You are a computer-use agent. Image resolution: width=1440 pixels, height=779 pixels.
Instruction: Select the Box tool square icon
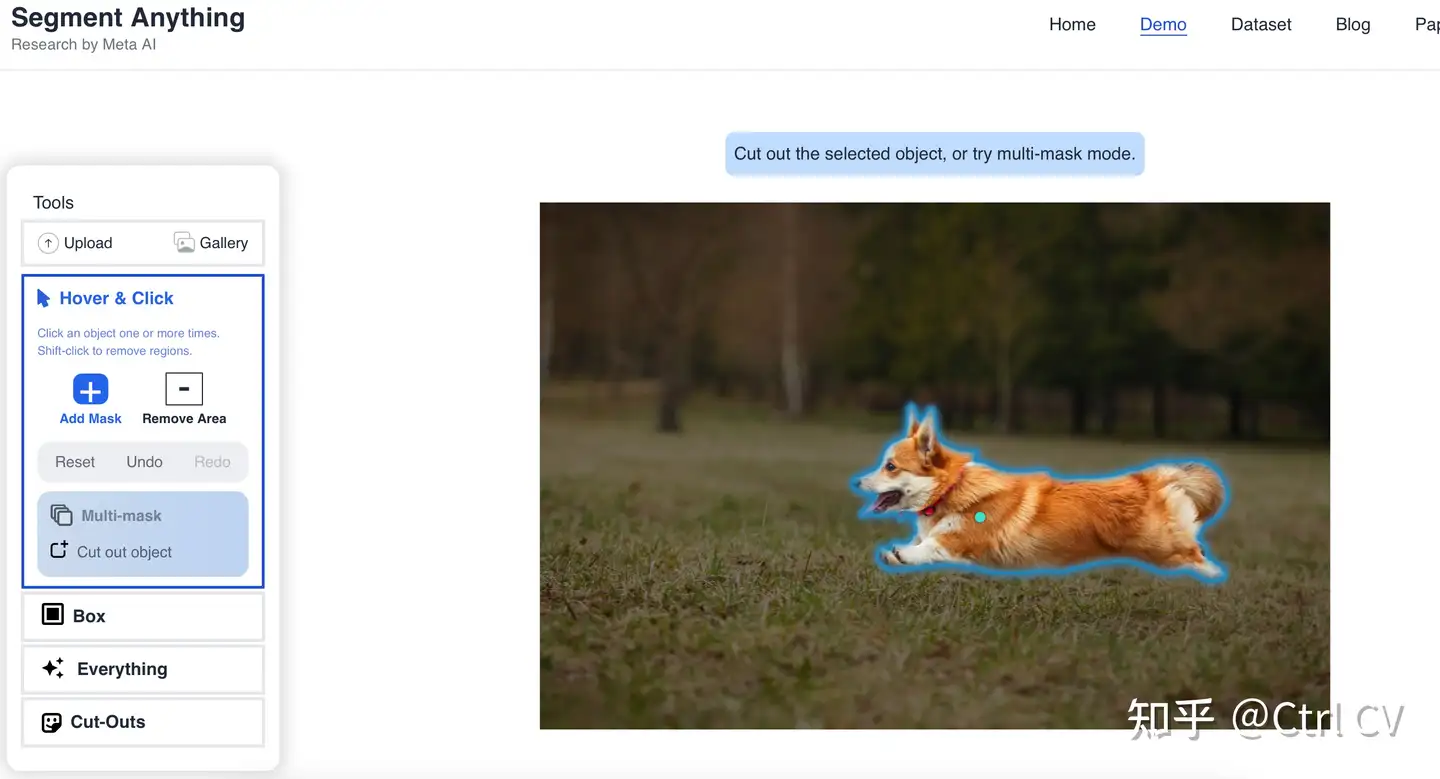pyautogui.click(x=52, y=615)
